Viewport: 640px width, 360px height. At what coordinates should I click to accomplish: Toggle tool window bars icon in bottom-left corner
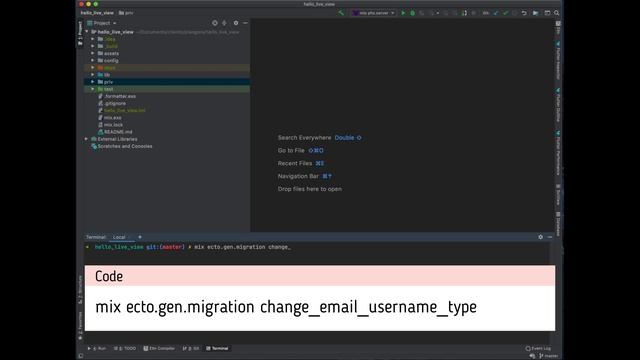(81, 356)
